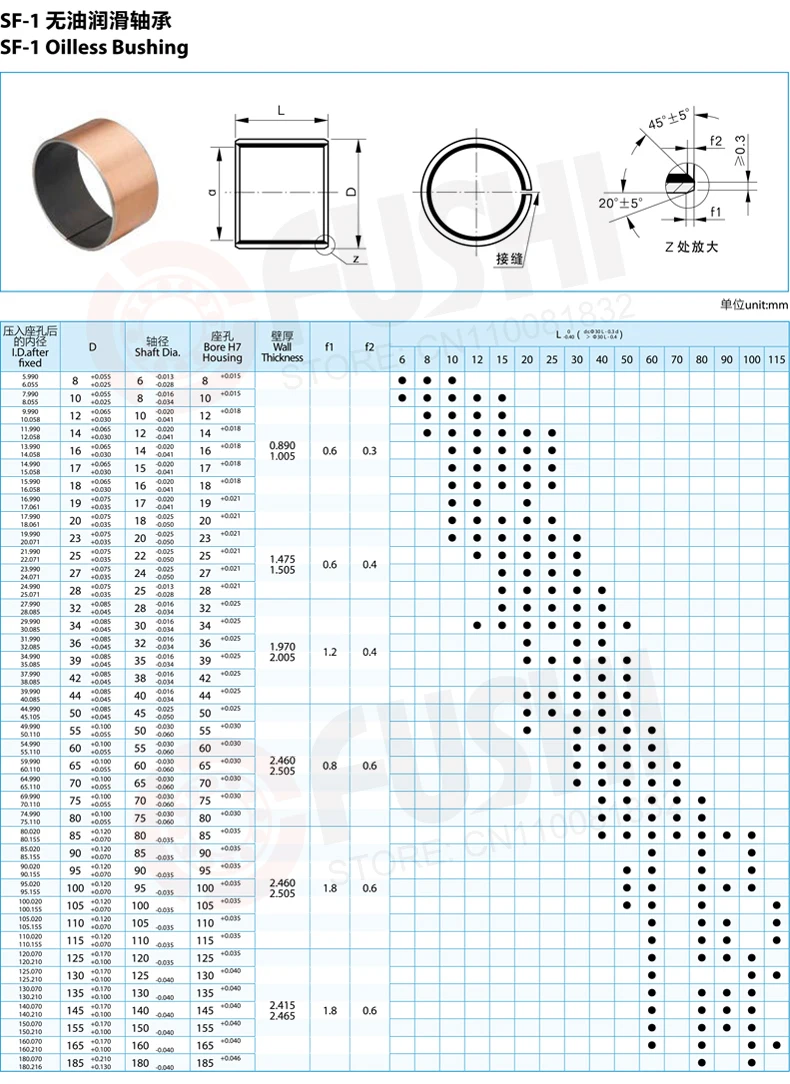This screenshot has width=790, height=1084.
Task: Click the 'f1' column header
Action: click(x=330, y=347)
